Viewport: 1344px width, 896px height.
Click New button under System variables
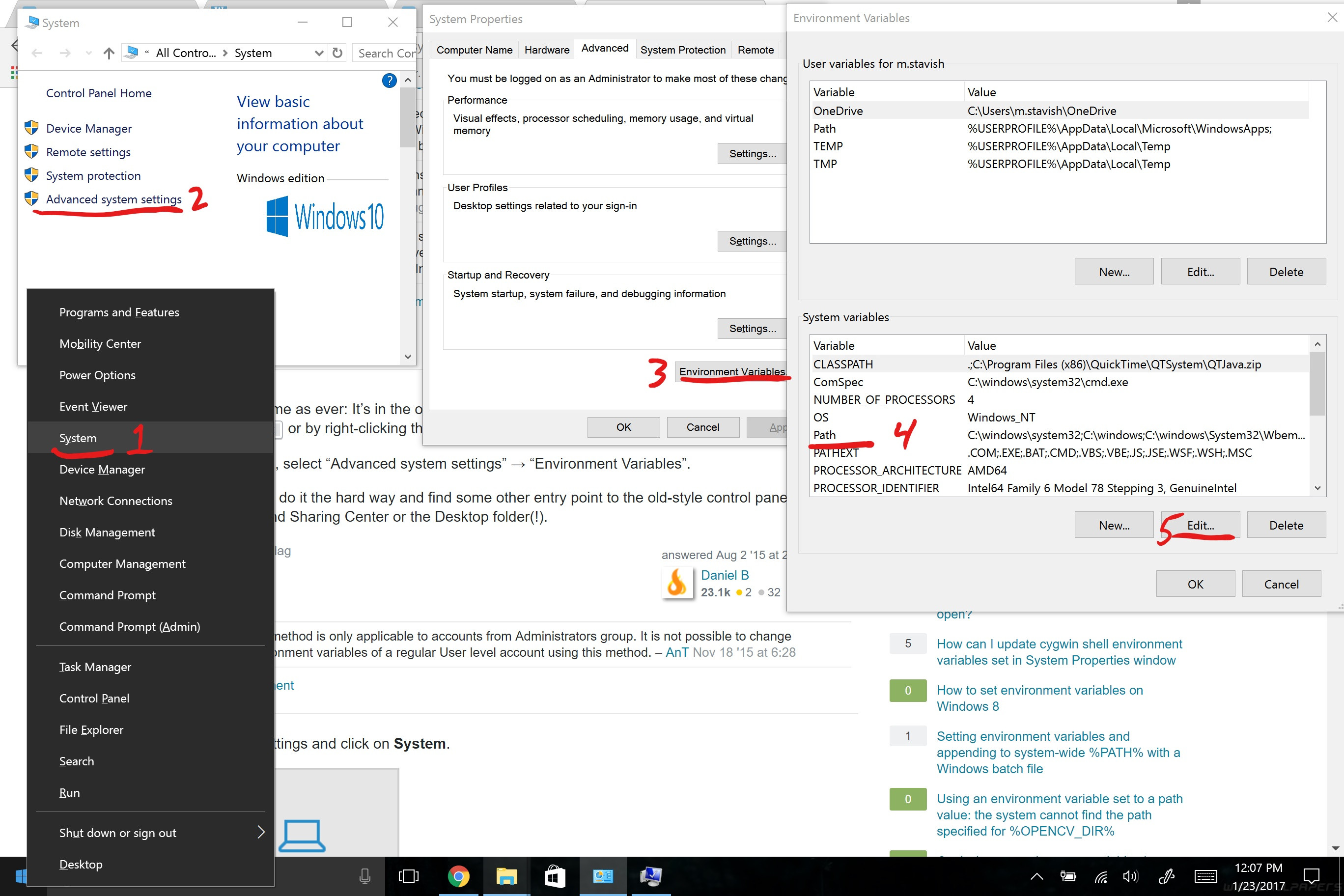[1113, 524]
